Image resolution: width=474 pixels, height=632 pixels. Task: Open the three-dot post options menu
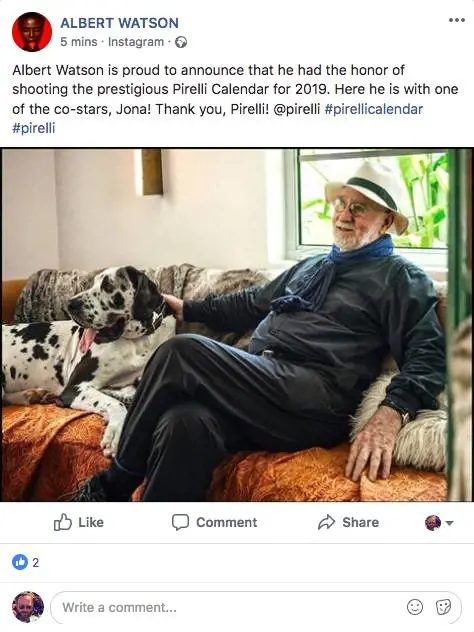[x=457, y=21]
